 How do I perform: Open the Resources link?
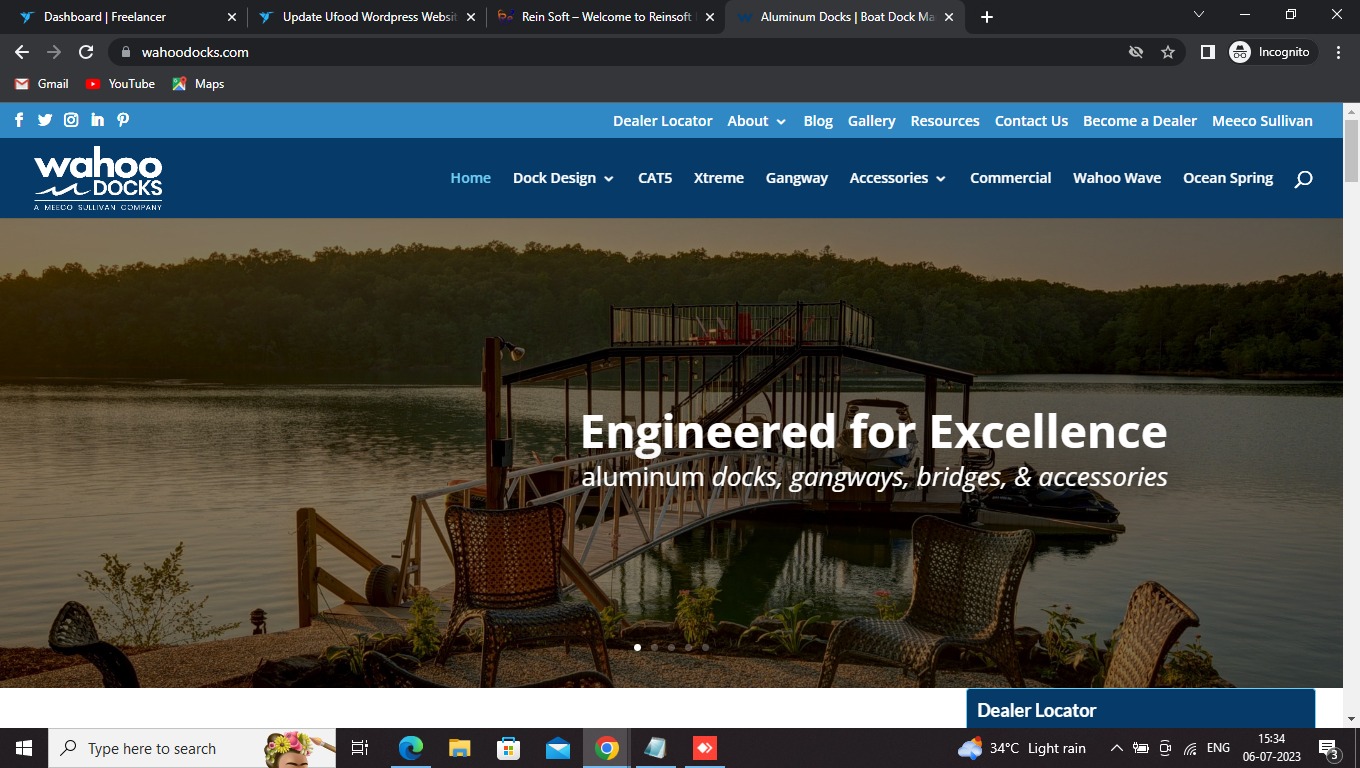[x=945, y=121]
